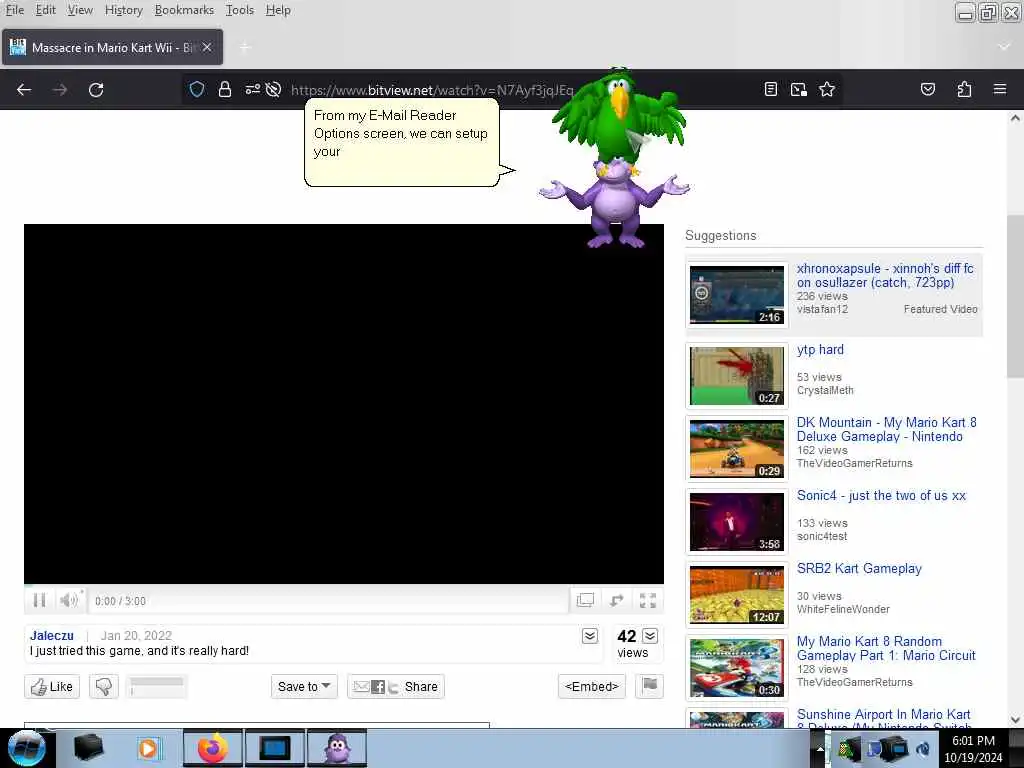The width and height of the screenshot is (1024, 768).
Task: Open SRB2 Kart Gameplay video link
Action: tap(859, 568)
